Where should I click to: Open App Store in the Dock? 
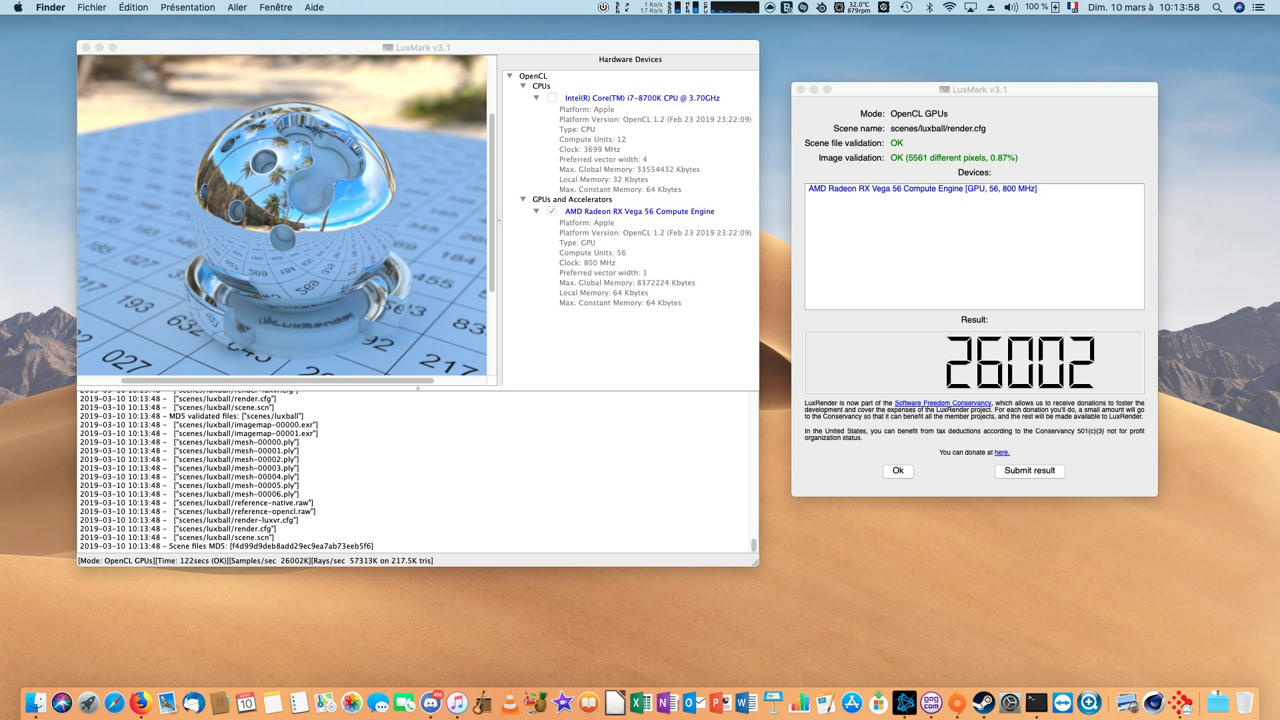(x=852, y=703)
